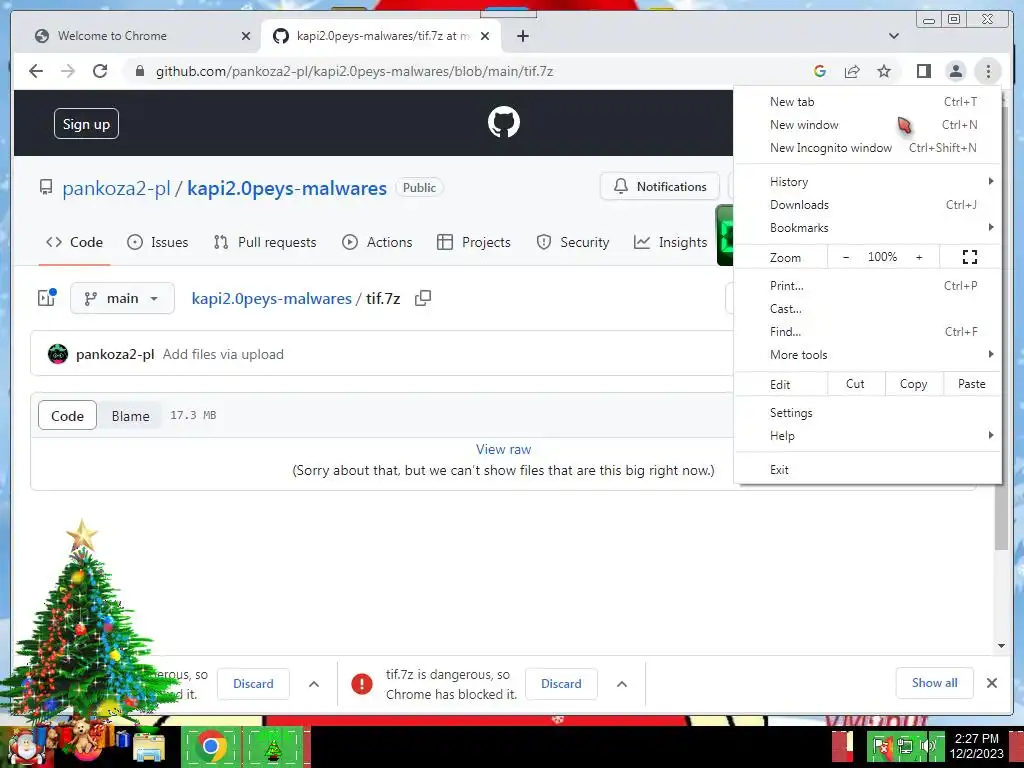This screenshot has width=1024, height=768.
Task: Share this page icon
Action: (852, 71)
